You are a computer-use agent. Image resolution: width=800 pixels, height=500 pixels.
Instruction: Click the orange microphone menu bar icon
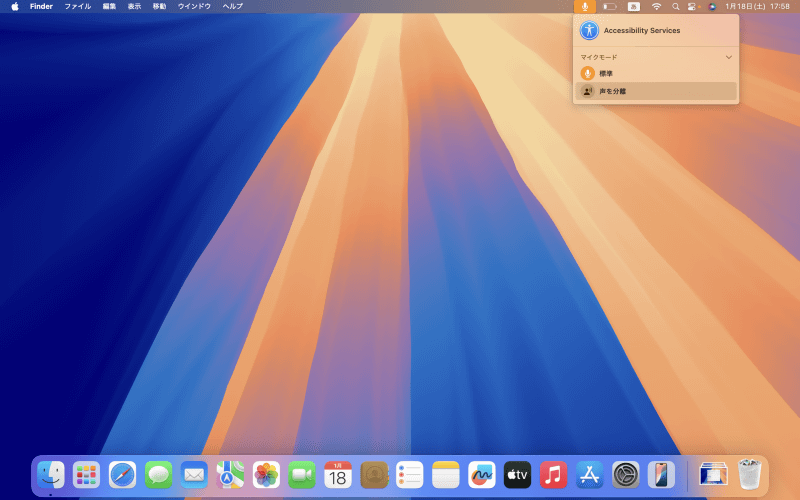tap(585, 7)
